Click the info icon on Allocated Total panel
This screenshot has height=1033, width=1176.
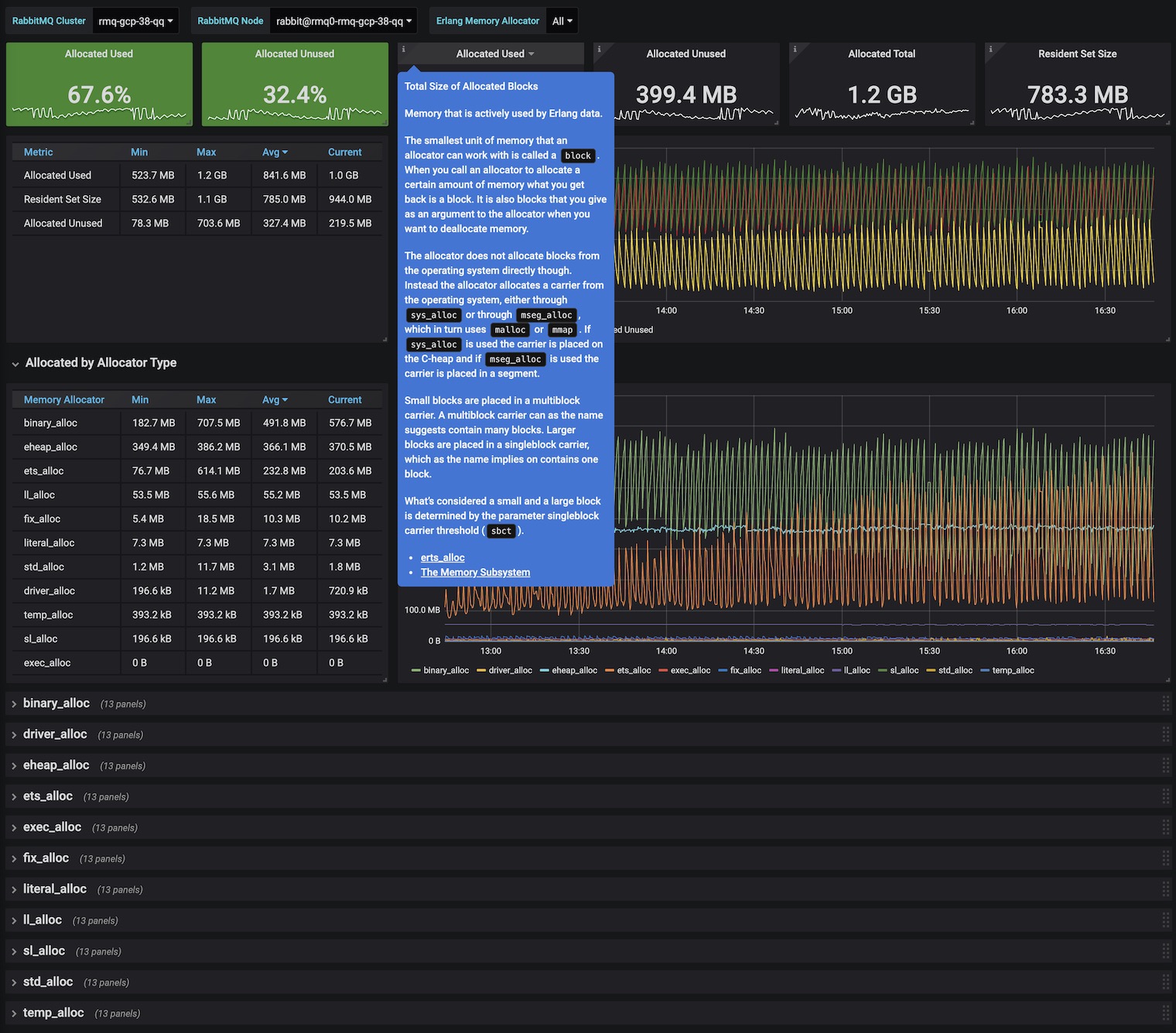795,49
